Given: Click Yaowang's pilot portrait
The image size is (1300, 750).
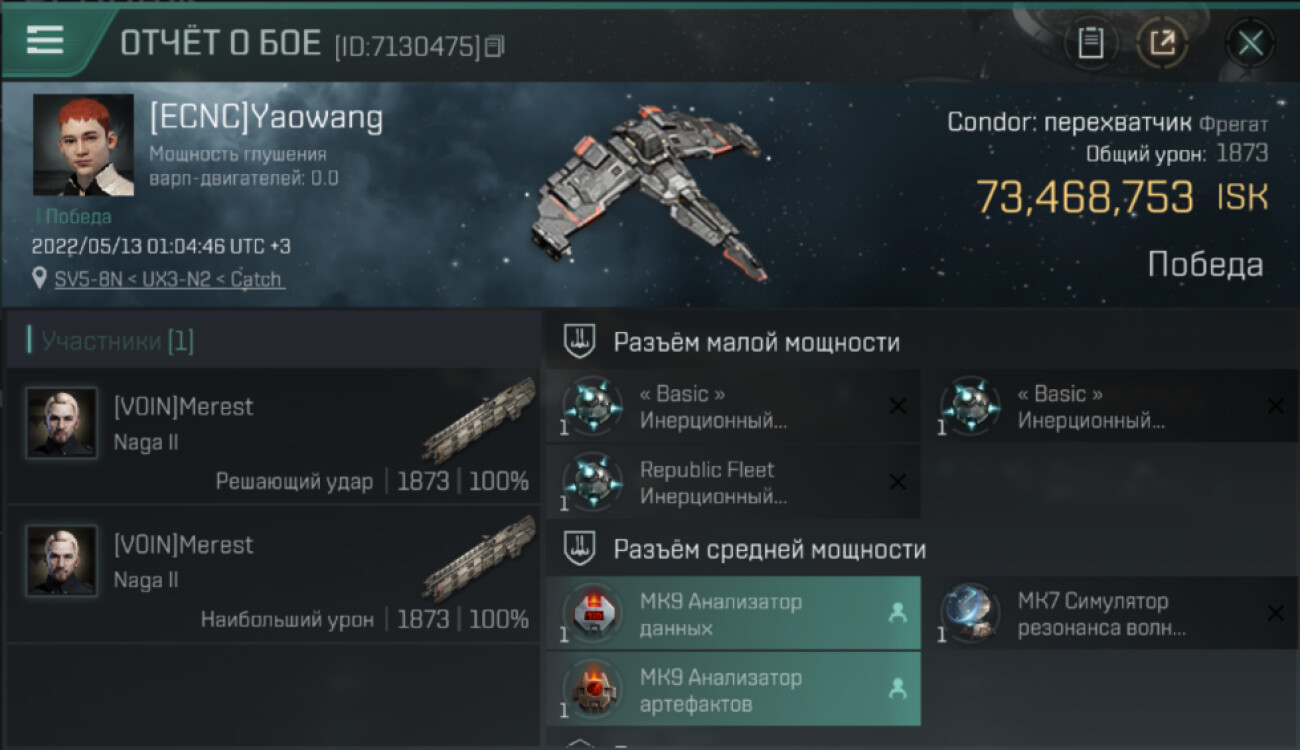Looking at the screenshot, I should click(x=83, y=145).
